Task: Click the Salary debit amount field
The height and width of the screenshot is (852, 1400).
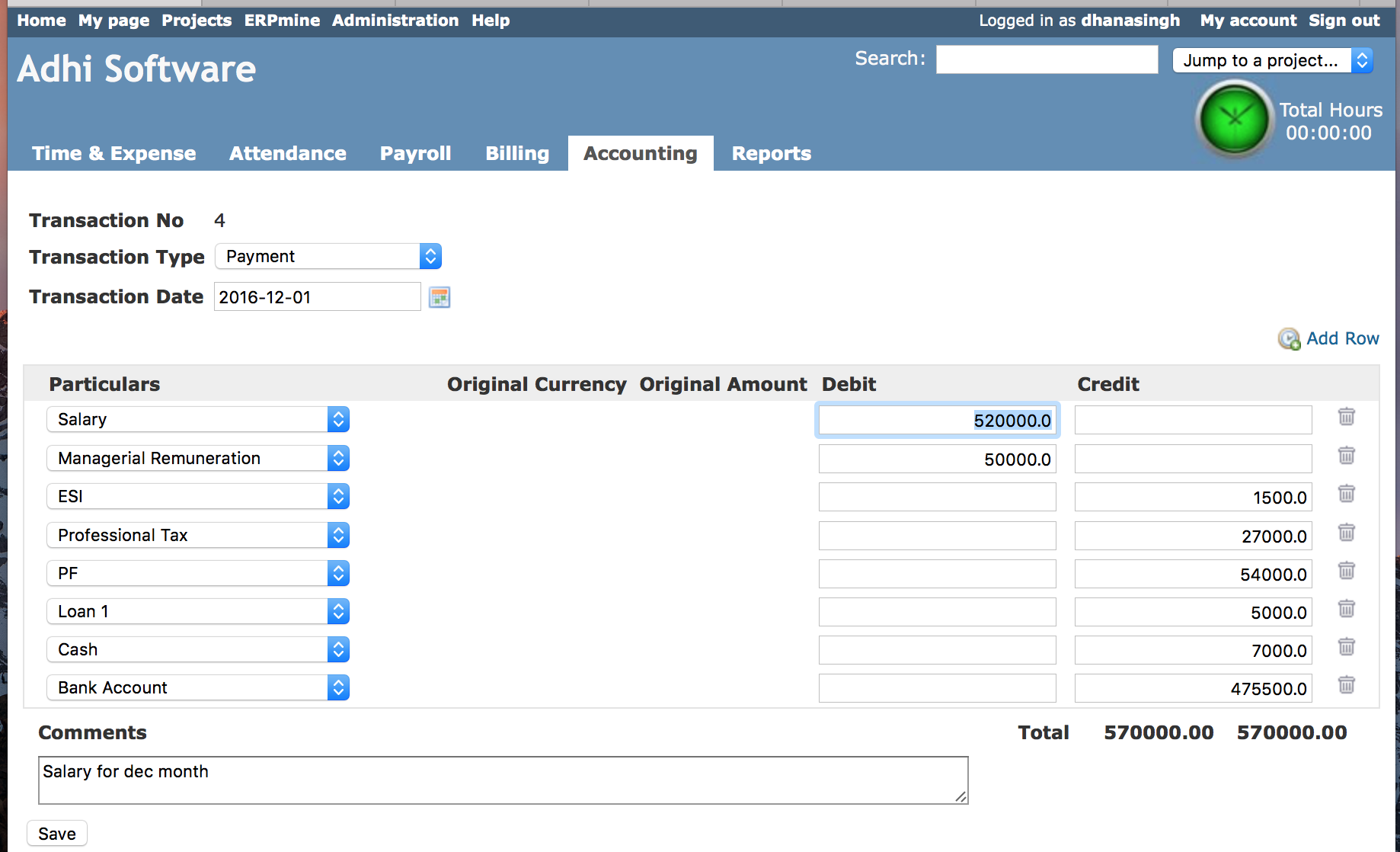Action: 938,420
